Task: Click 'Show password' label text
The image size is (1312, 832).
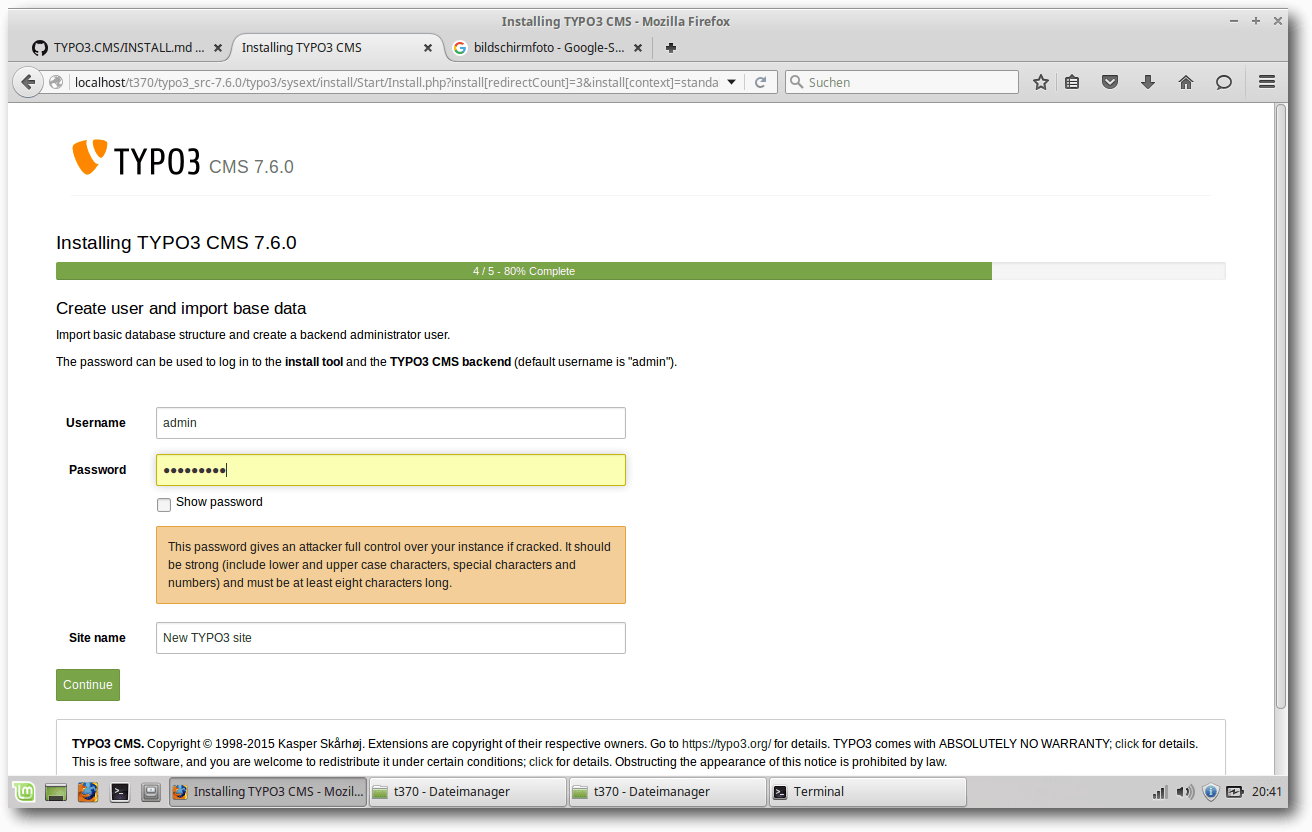Action: [219, 502]
